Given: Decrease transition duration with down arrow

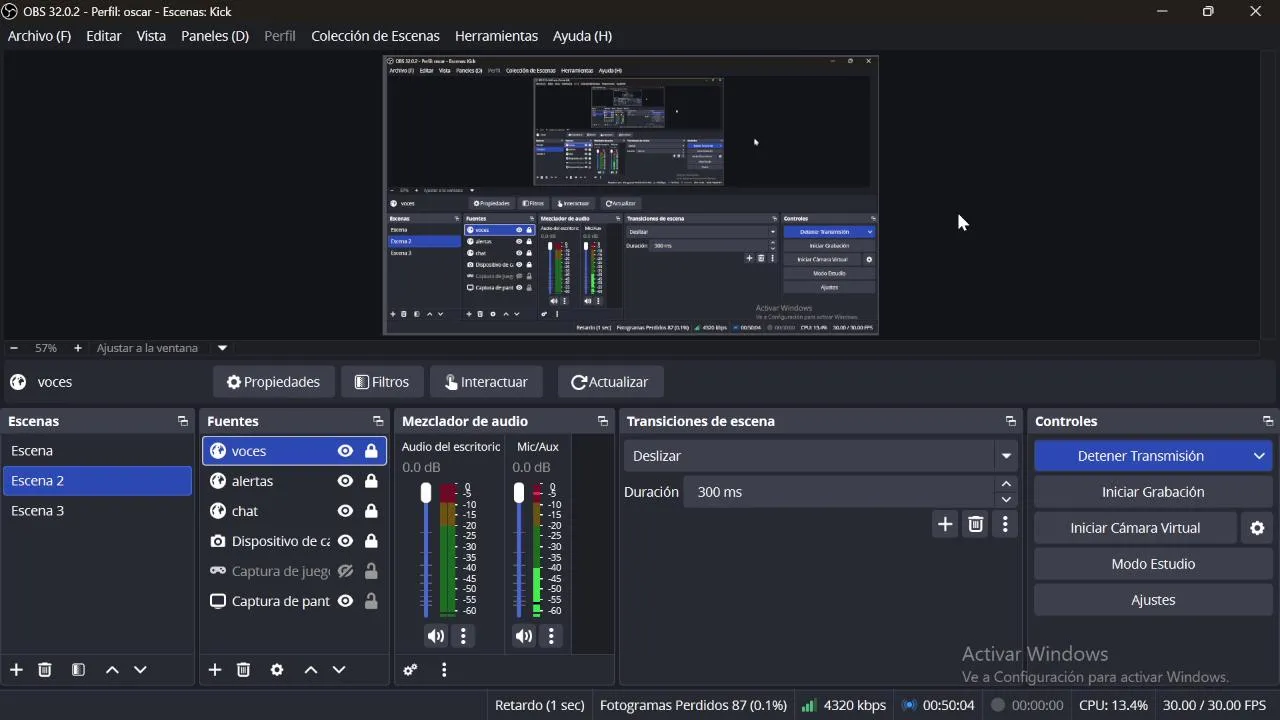Looking at the screenshot, I should (1006, 499).
